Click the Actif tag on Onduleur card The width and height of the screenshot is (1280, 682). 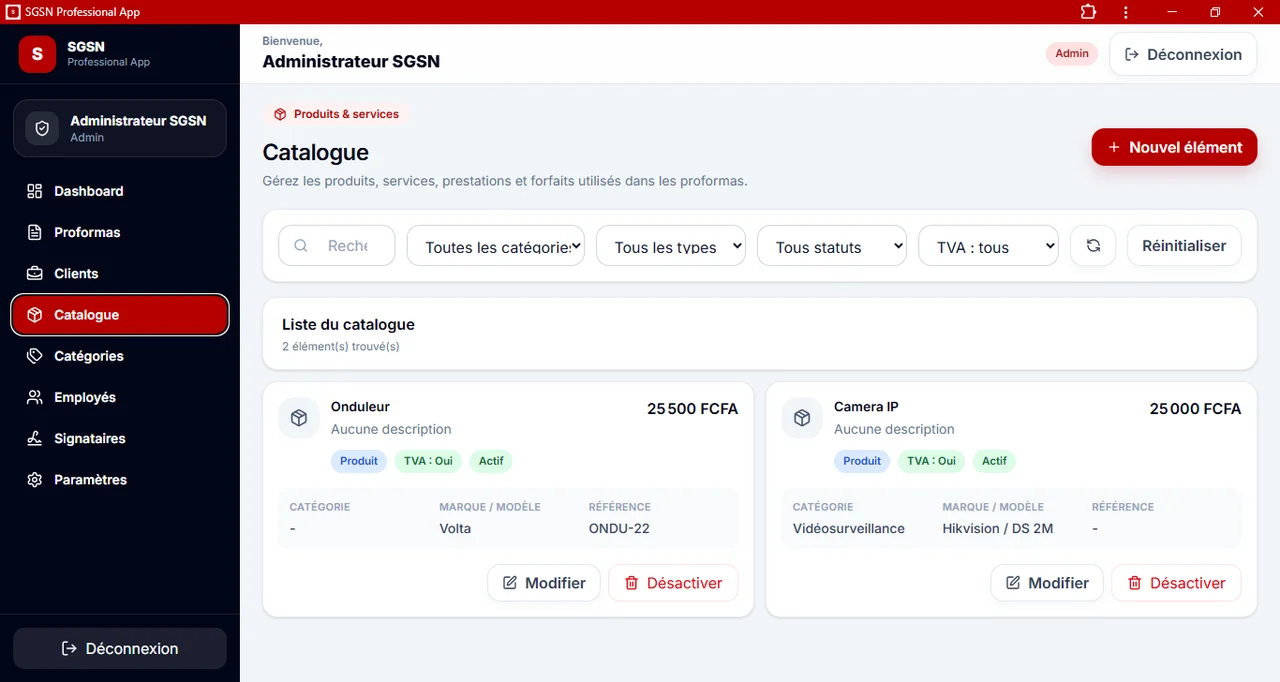click(491, 461)
